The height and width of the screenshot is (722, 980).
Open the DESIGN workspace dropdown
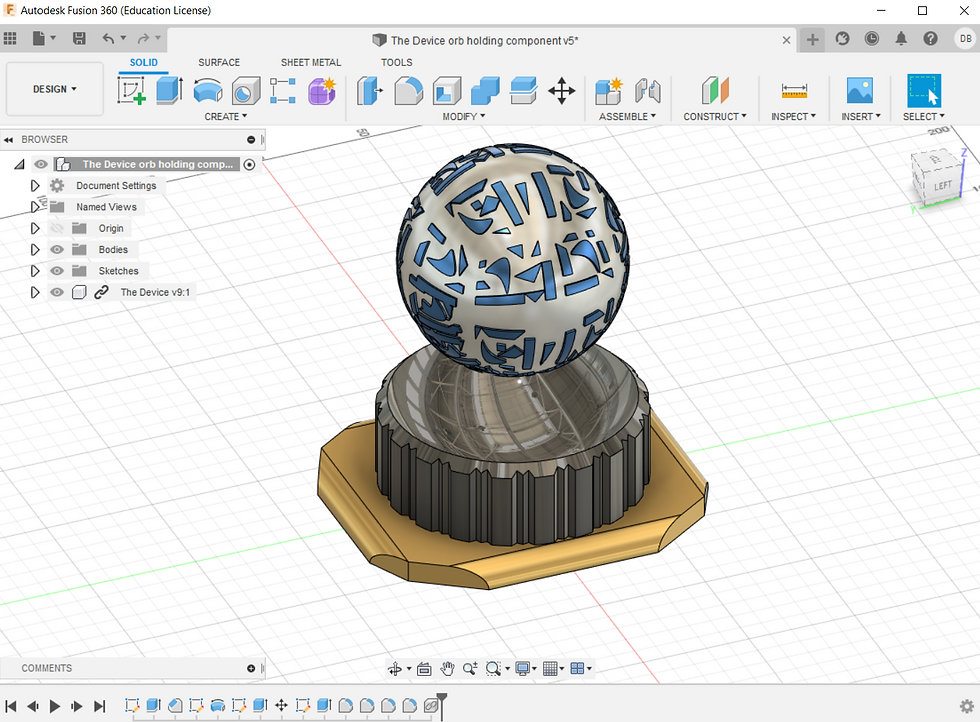pyautogui.click(x=55, y=89)
